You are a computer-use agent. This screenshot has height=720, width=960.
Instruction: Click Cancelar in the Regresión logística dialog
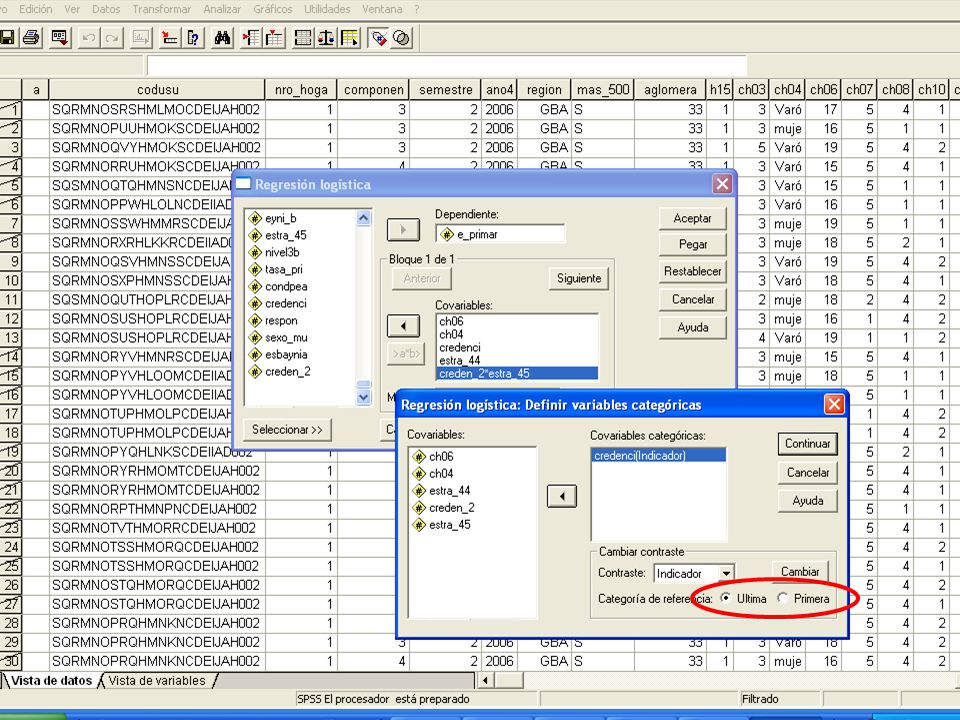coord(692,299)
